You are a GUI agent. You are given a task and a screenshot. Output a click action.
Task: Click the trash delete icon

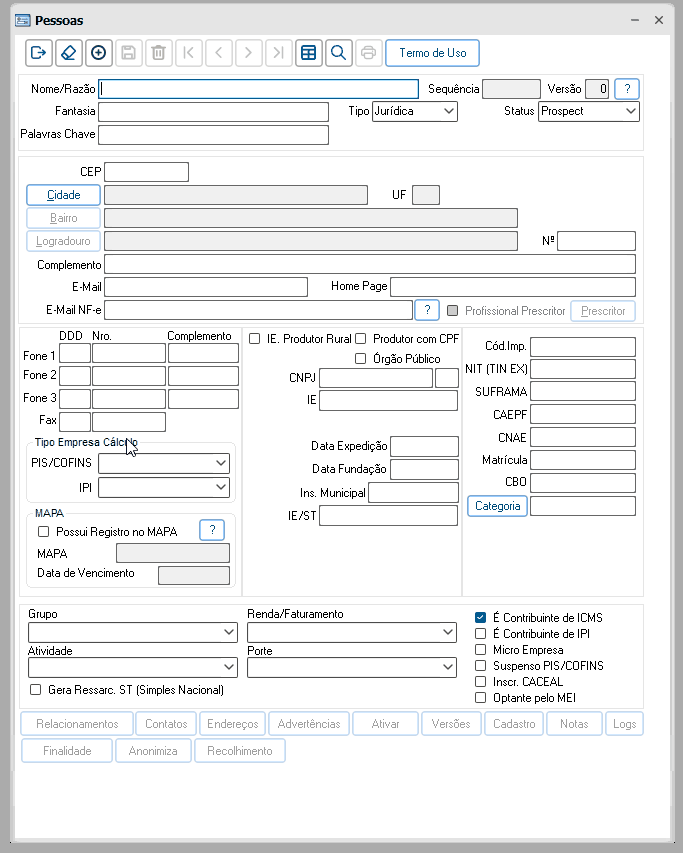click(x=158, y=53)
